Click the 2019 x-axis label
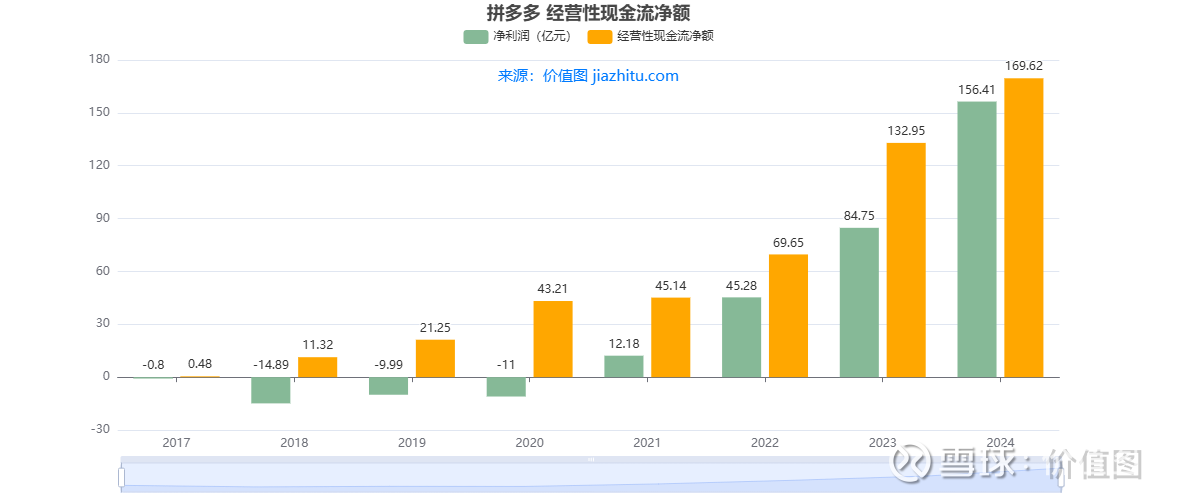Screen dimensions: 1177x500 coord(411,443)
